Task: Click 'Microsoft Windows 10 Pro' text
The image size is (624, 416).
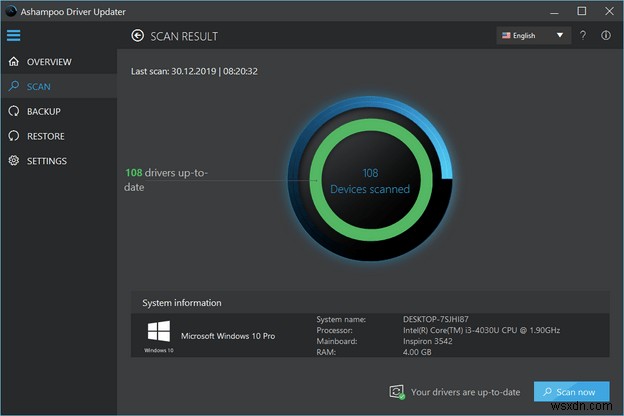Action: [228, 336]
